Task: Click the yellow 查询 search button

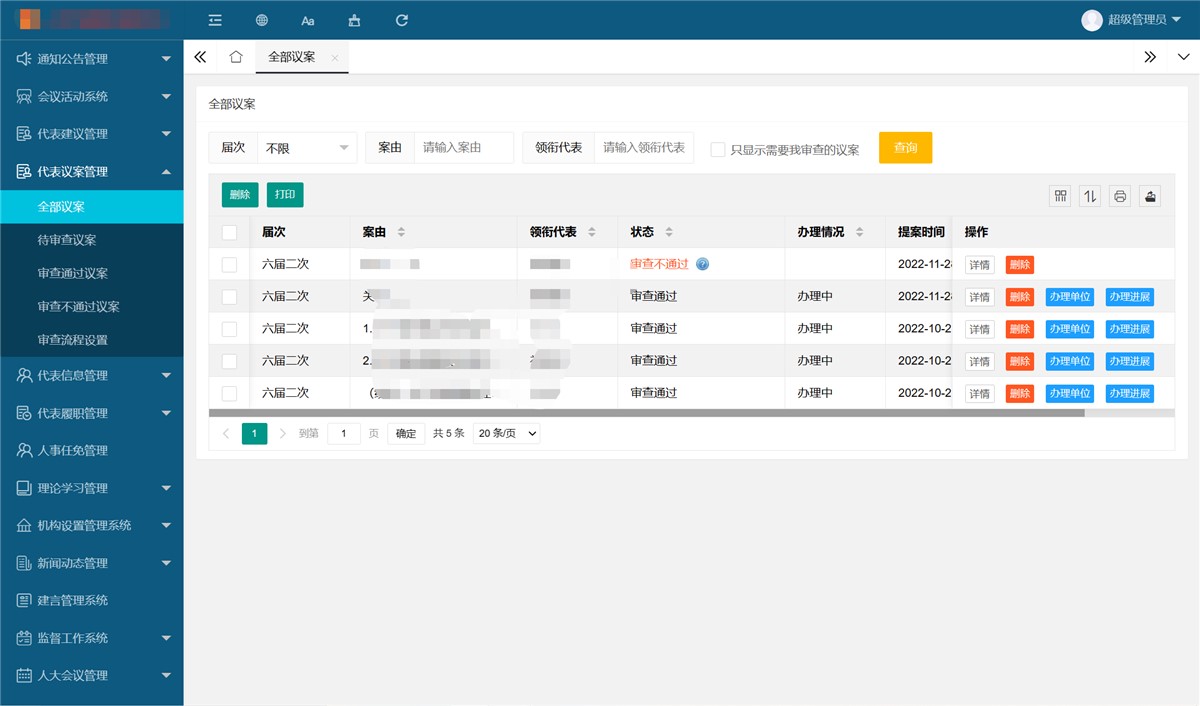Action: [x=904, y=147]
